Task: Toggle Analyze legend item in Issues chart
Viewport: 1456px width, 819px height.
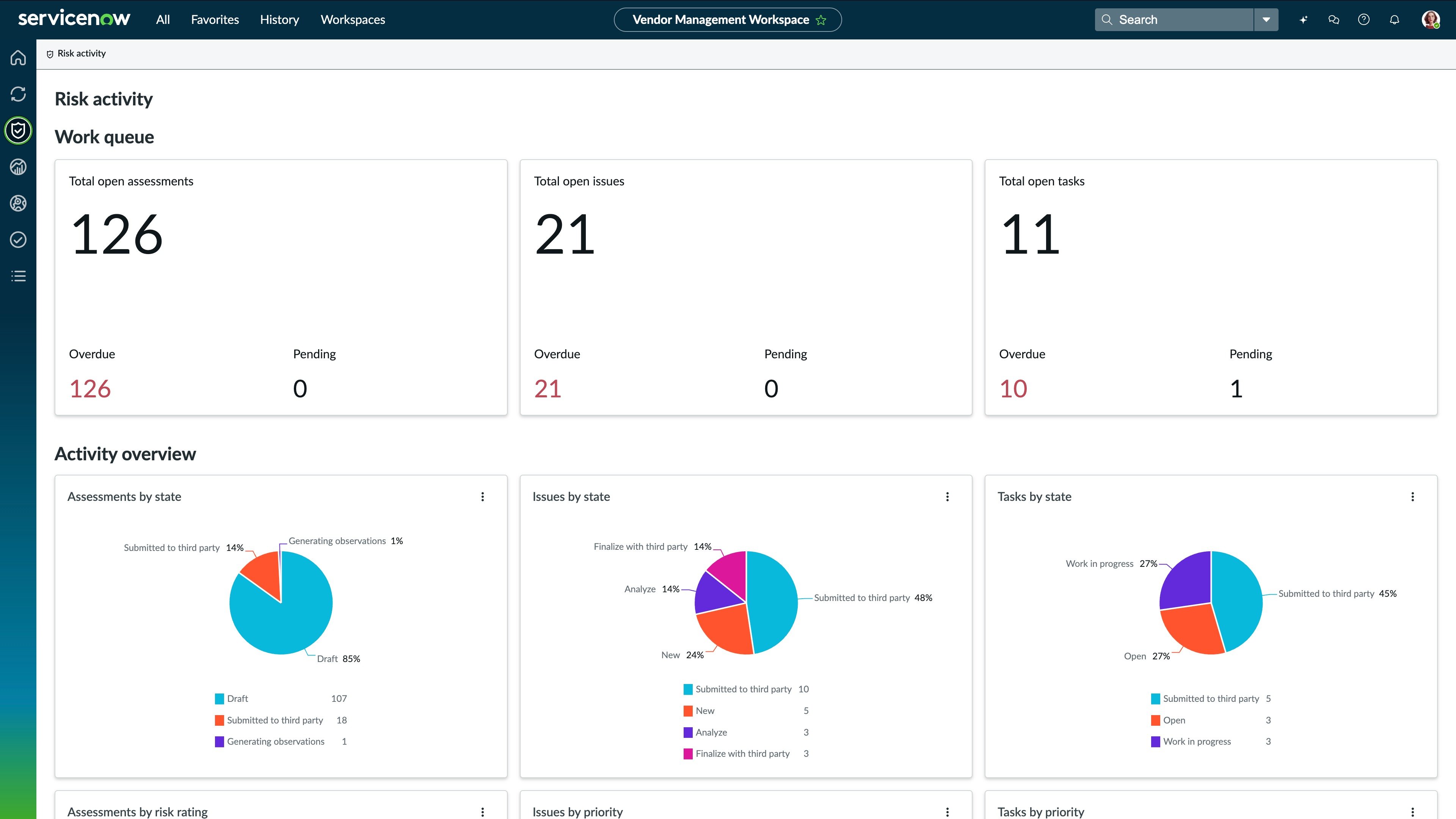Action: click(711, 733)
